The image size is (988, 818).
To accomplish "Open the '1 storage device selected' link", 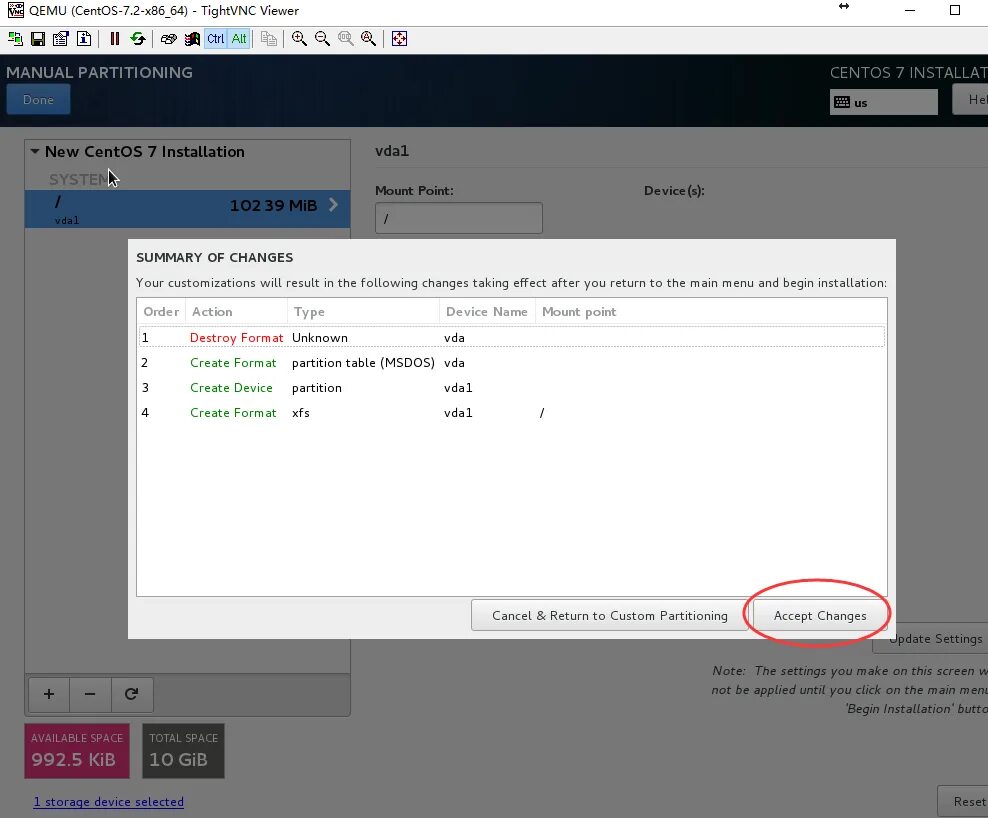I will [108, 802].
